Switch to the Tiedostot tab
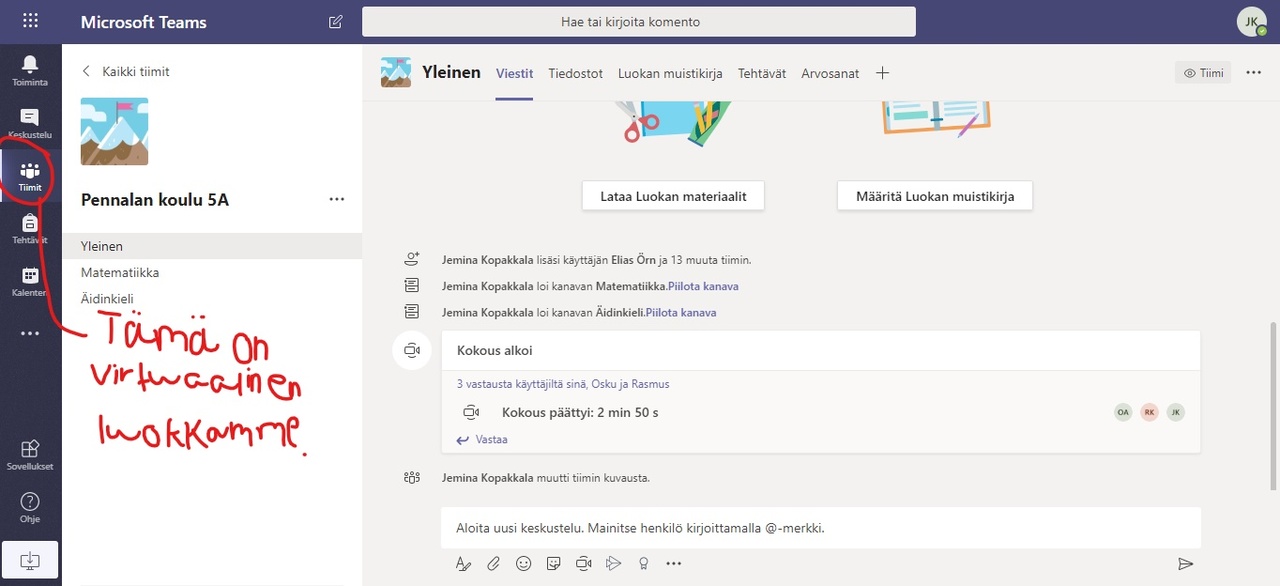Screen dimensions: 1280x586 pyautogui.click(x=576, y=73)
